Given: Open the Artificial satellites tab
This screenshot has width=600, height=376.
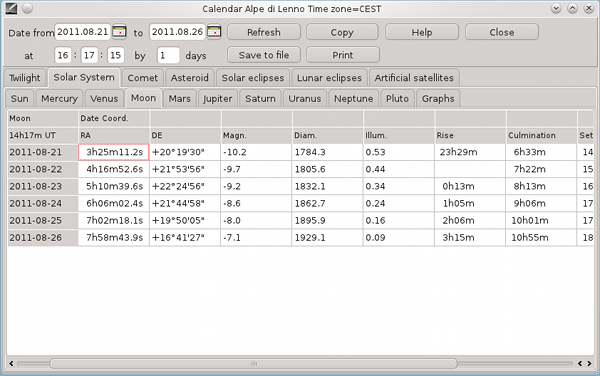Looking at the screenshot, I should [414, 78].
